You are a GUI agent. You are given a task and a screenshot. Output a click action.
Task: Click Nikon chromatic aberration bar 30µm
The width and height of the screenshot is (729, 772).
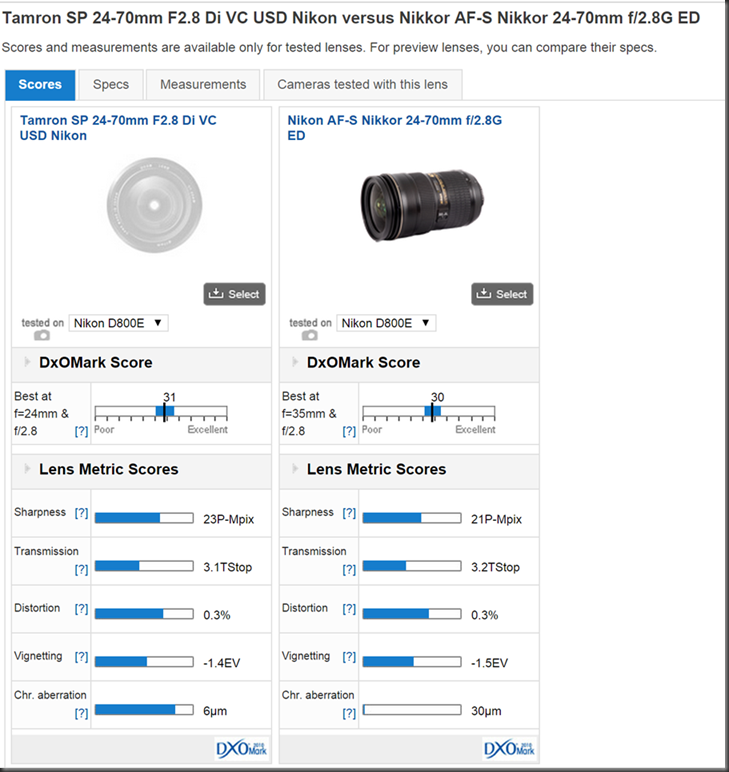(x=412, y=710)
